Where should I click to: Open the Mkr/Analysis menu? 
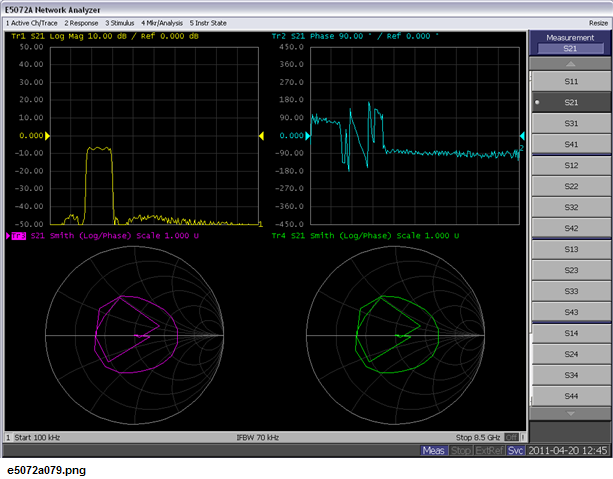[162, 23]
